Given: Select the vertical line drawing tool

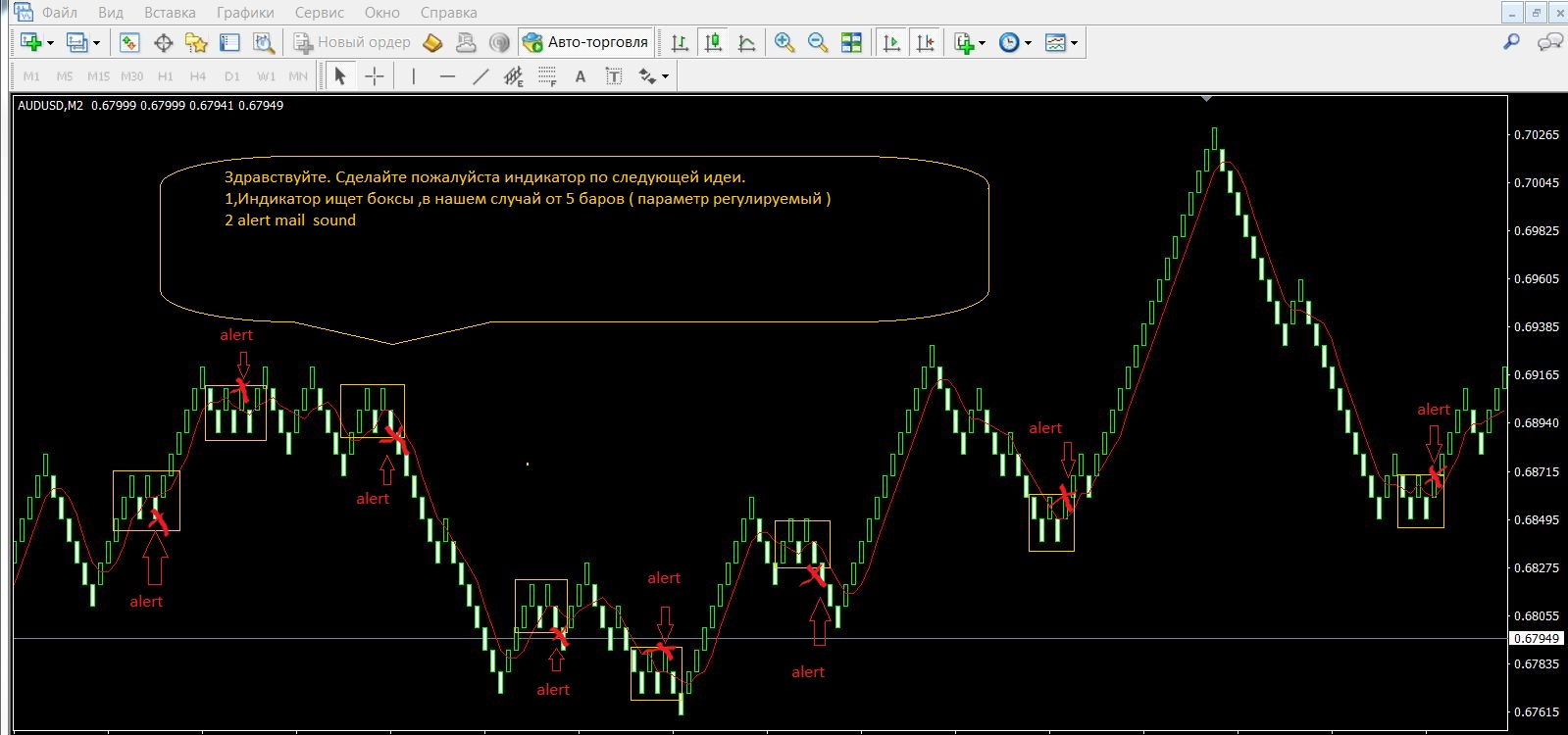Looking at the screenshot, I should click(x=414, y=76).
